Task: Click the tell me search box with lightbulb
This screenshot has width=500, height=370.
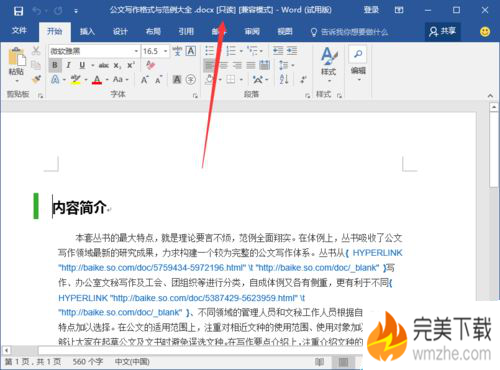Action: pos(349,32)
